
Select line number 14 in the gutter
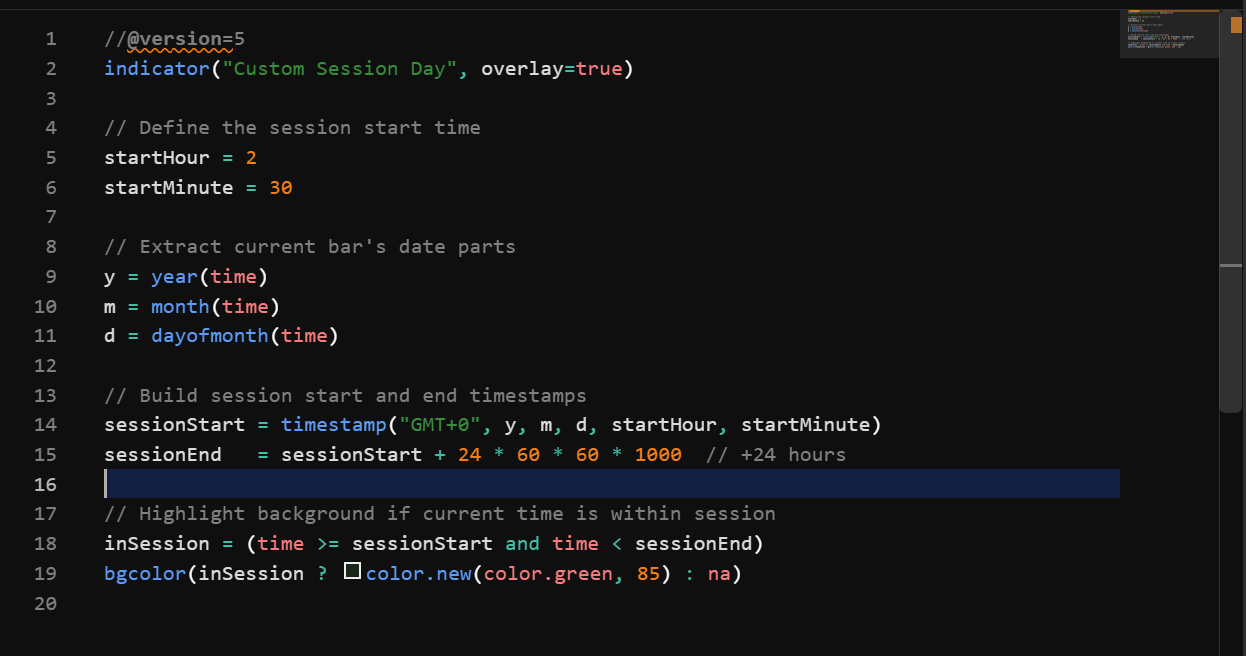(45, 425)
